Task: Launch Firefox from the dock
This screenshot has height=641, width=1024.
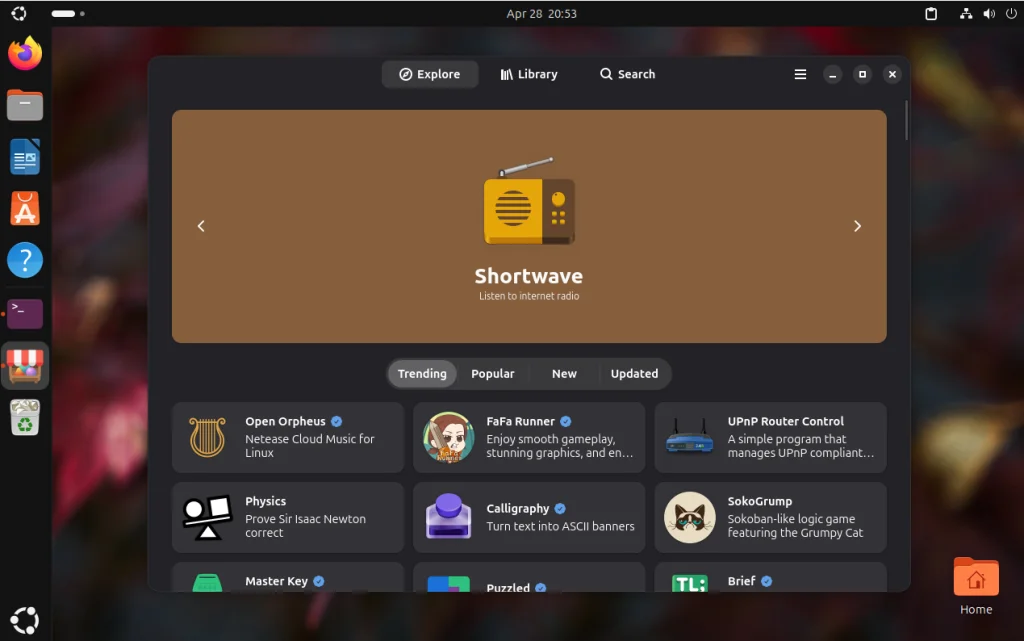Action: (25, 53)
